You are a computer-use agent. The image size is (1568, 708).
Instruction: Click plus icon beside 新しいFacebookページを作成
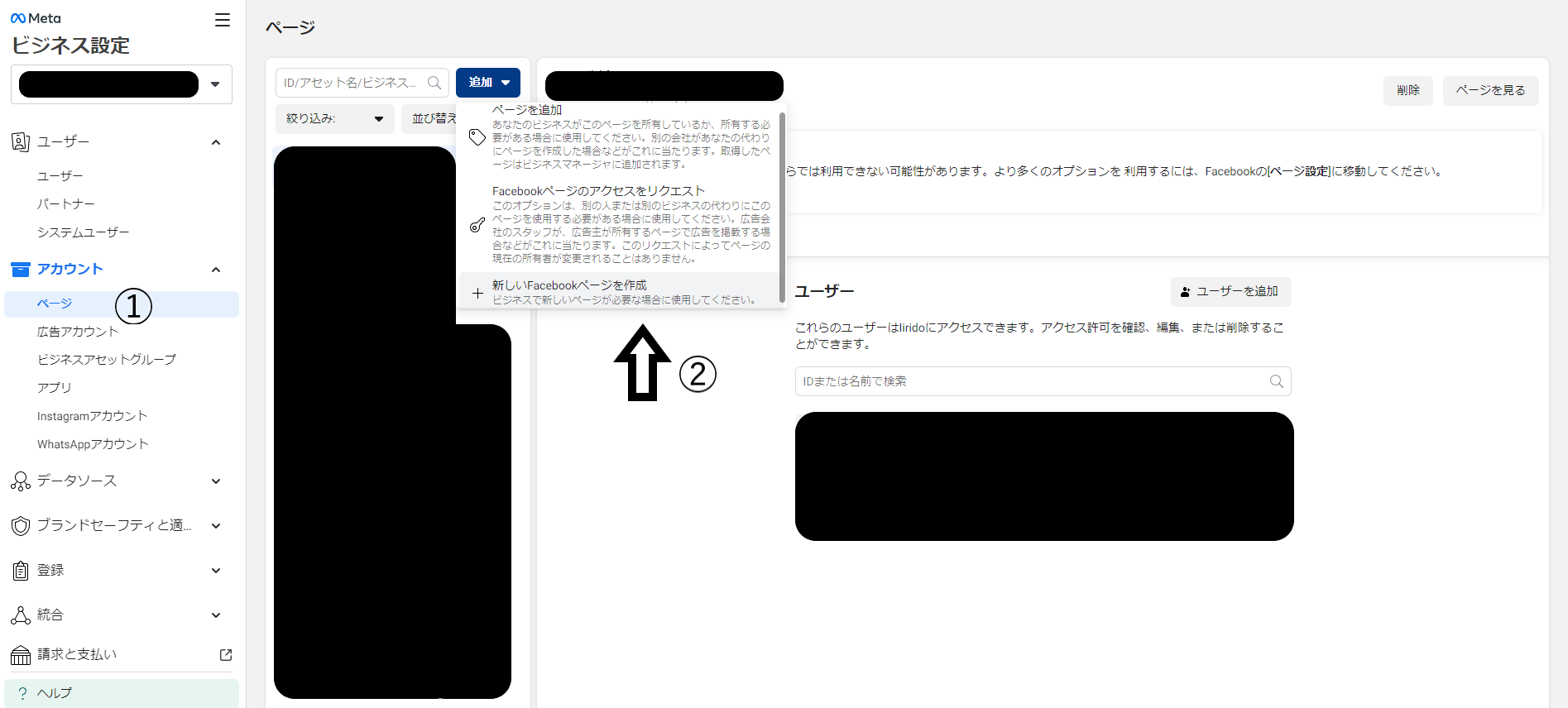[x=477, y=293]
